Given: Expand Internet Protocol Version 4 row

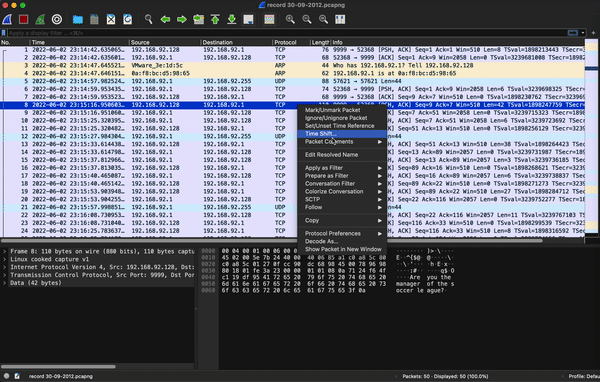Looking at the screenshot, I should click(x=5, y=267).
